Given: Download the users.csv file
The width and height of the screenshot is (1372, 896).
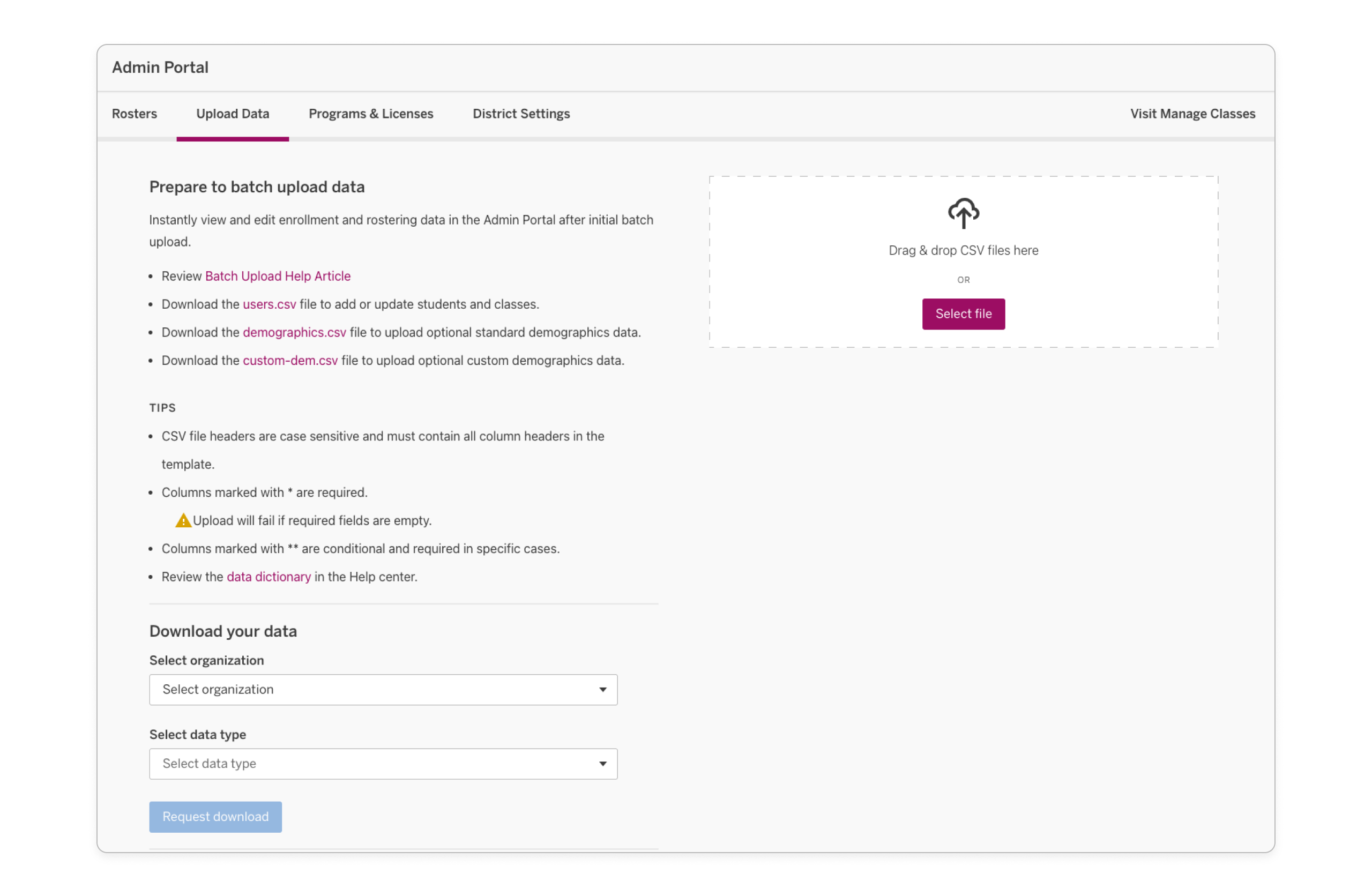Looking at the screenshot, I should pos(269,304).
